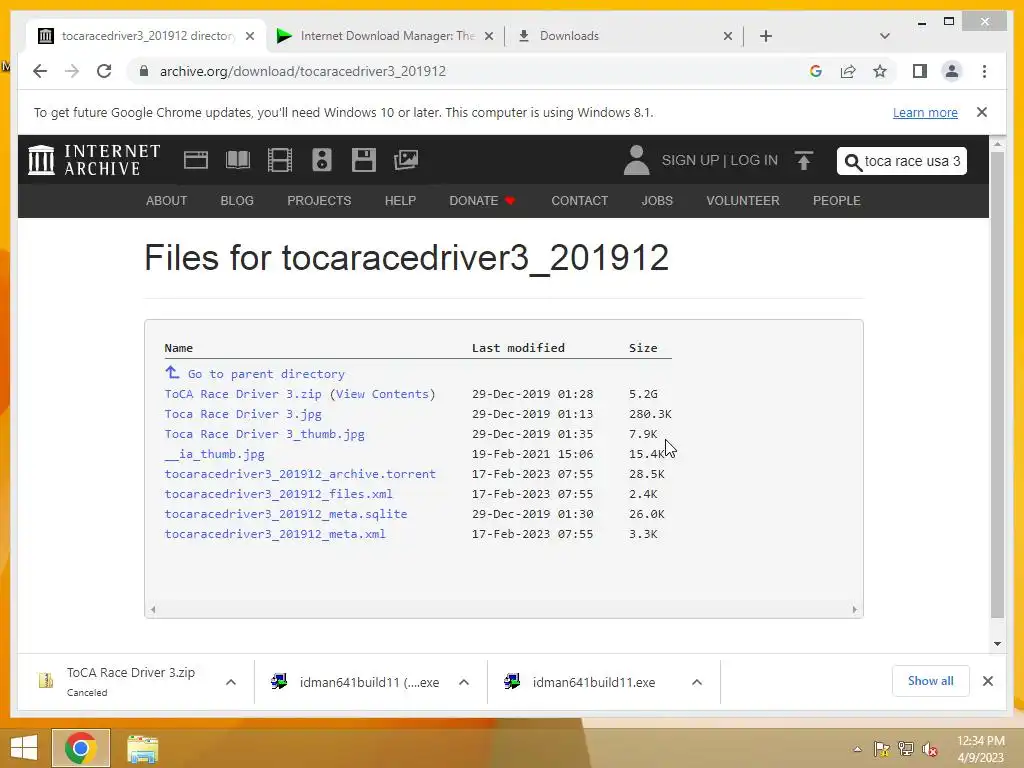Close the Downloads tab
Screen dimensions: 1024x768
pos(728,36)
